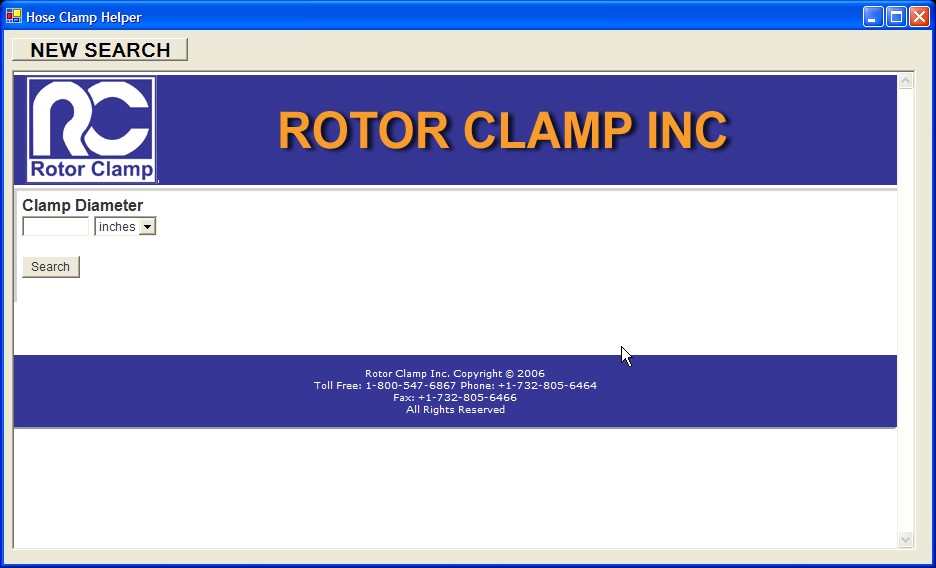Click the Fax number line in footer
This screenshot has height=568, width=936.
click(455, 397)
